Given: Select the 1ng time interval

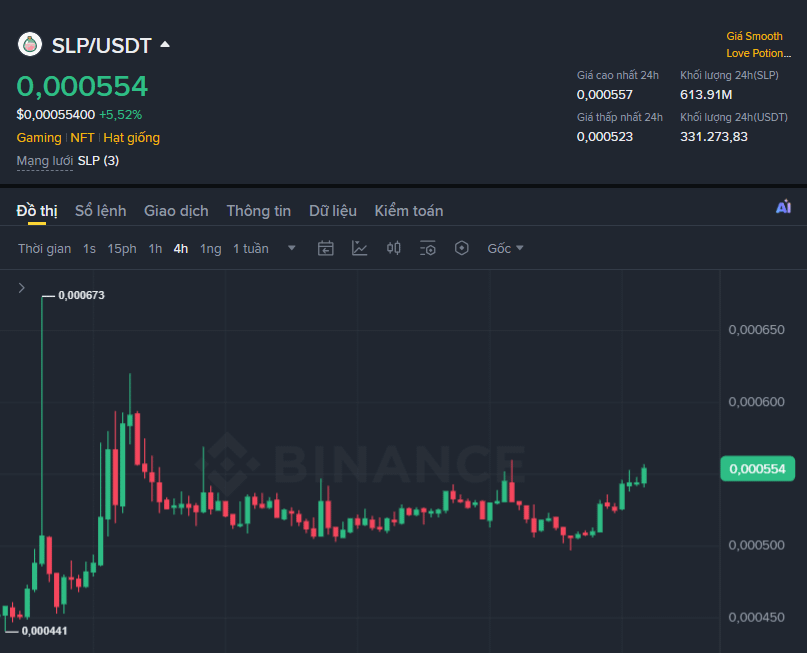Looking at the screenshot, I should click(x=210, y=249).
